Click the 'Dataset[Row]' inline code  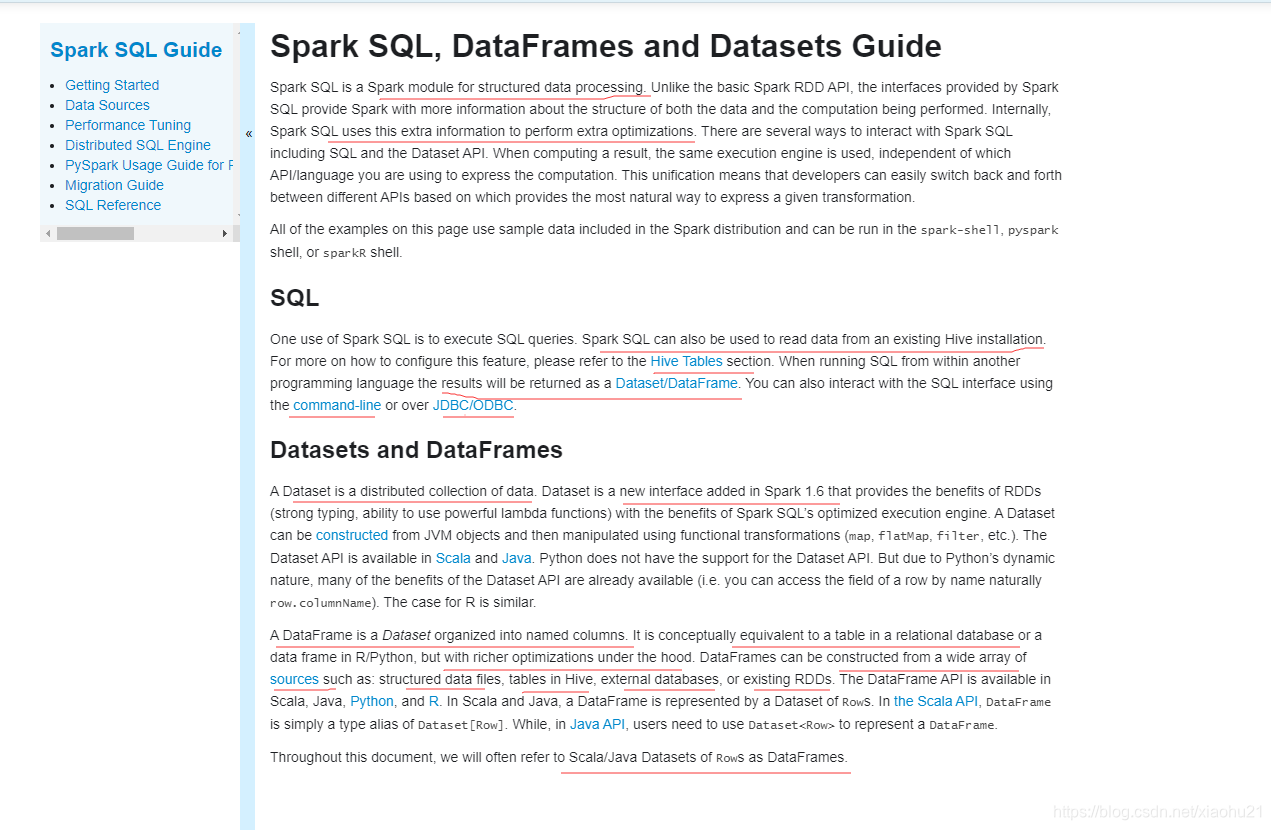[x=461, y=725]
